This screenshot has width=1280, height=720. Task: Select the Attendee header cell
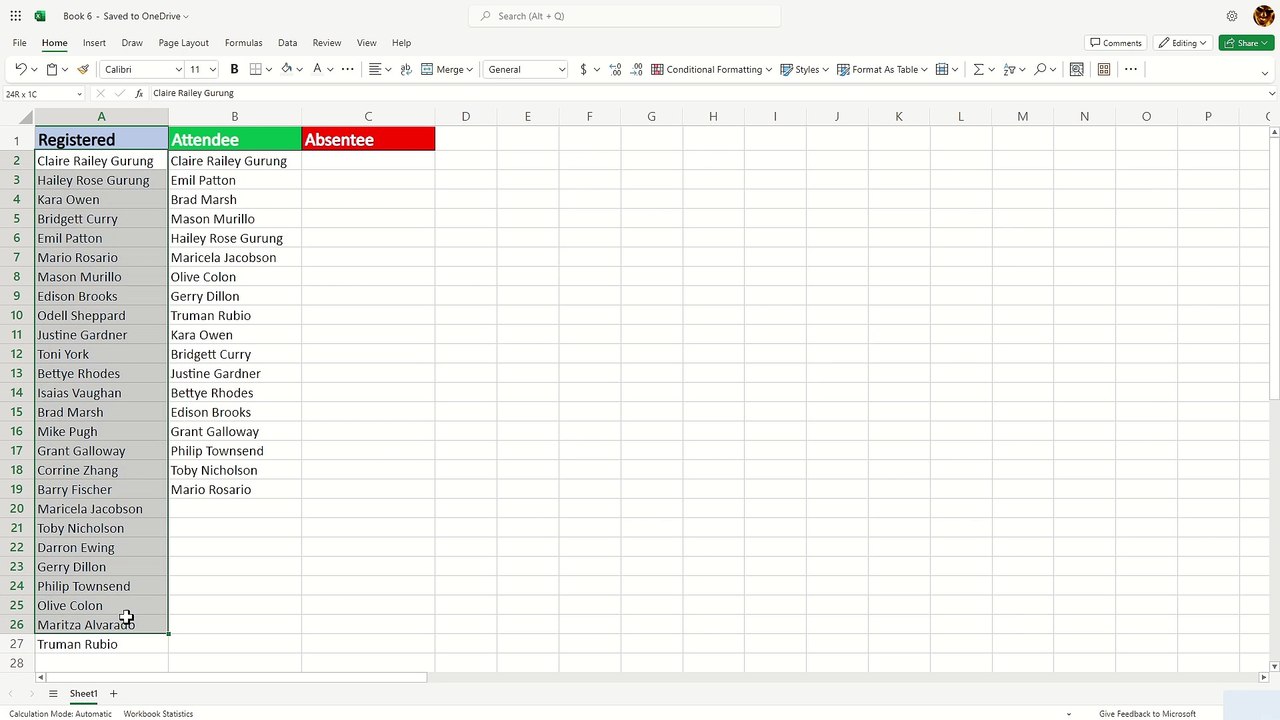[234, 139]
